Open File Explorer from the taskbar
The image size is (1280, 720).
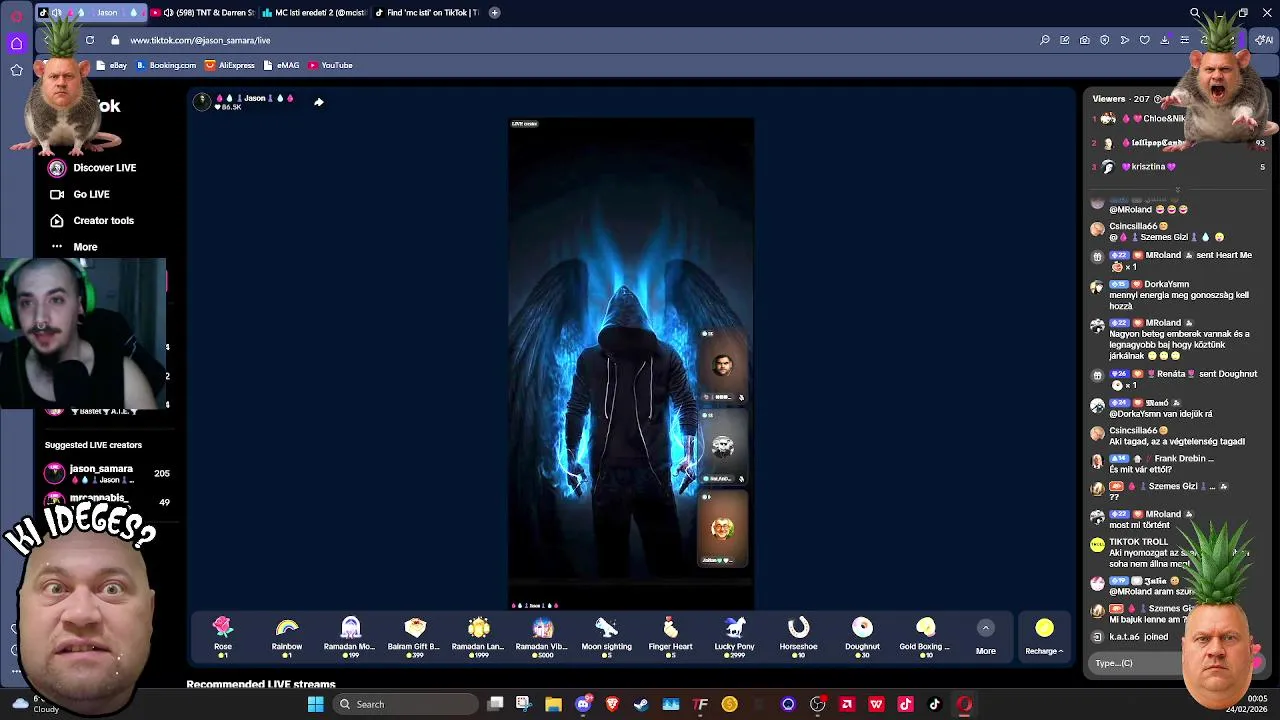pyautogui.click(x=553, y=704)
